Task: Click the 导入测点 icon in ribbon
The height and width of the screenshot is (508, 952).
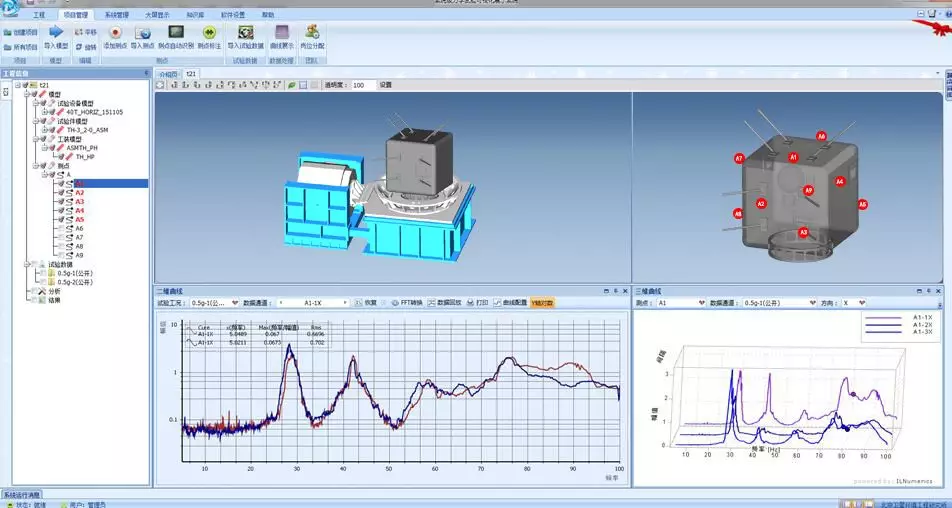Action: [142, 32]
